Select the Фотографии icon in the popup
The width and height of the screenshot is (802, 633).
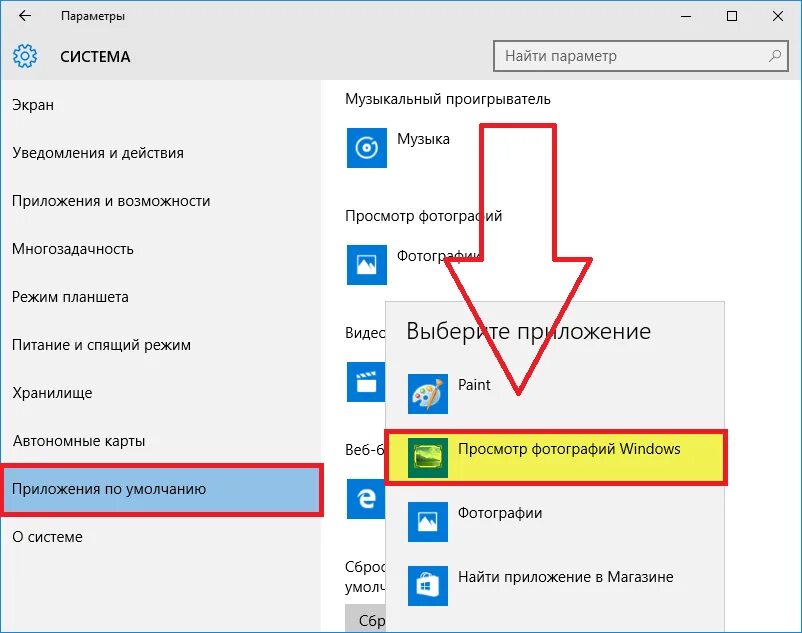428,522
